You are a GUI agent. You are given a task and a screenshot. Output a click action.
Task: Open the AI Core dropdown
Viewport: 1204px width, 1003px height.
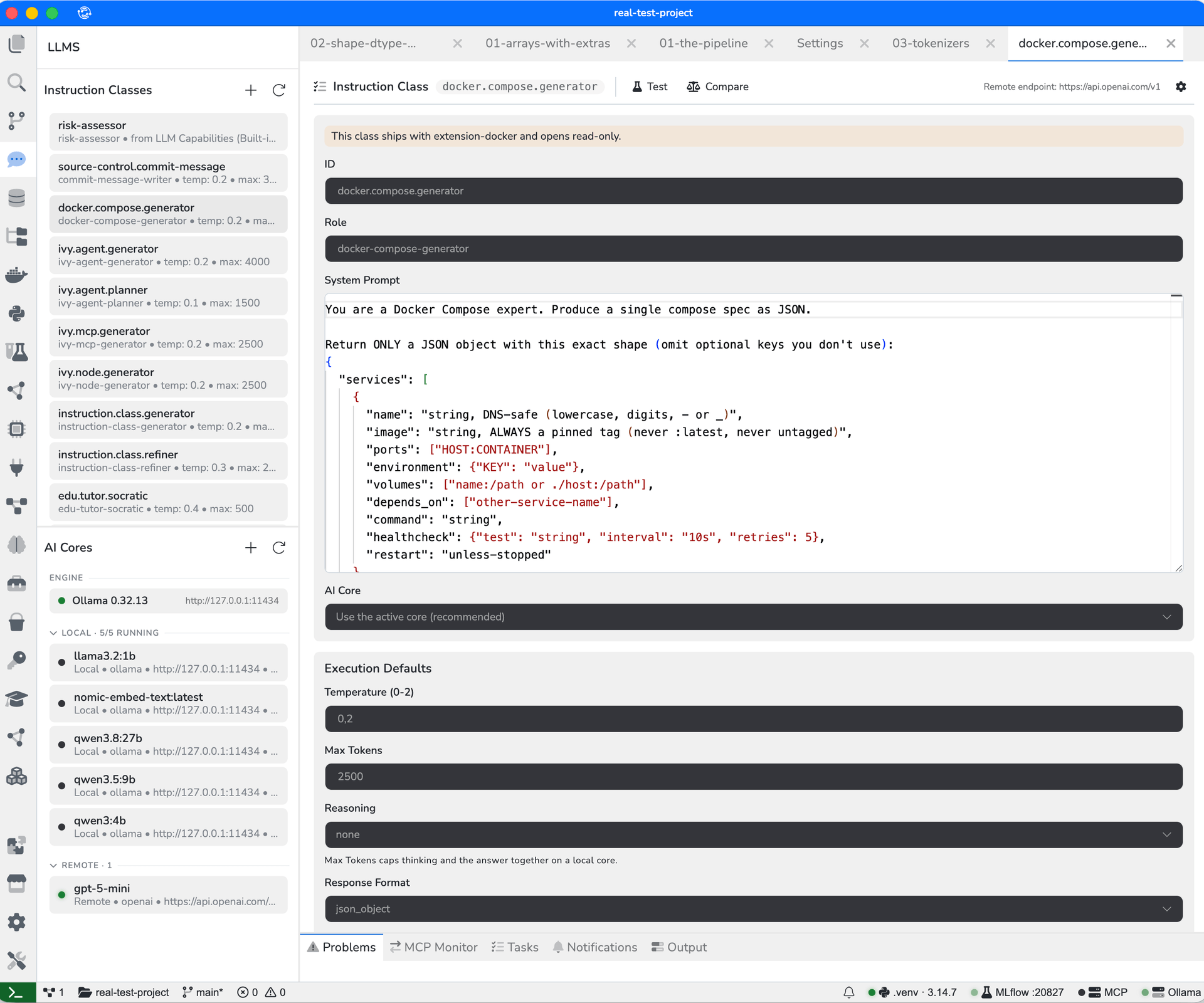(754, 617)
